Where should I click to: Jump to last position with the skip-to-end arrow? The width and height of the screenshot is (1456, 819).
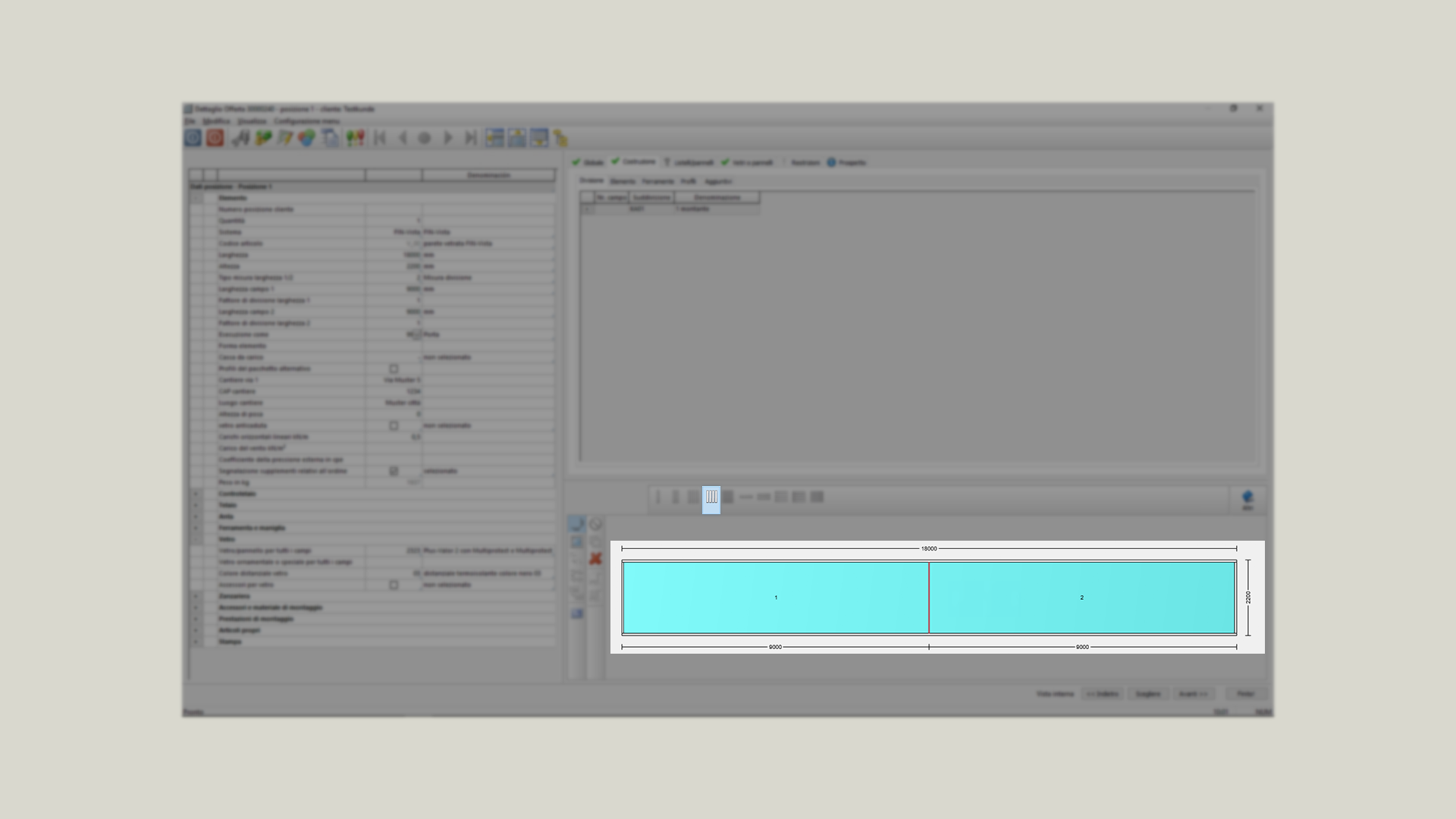(470, 138)
